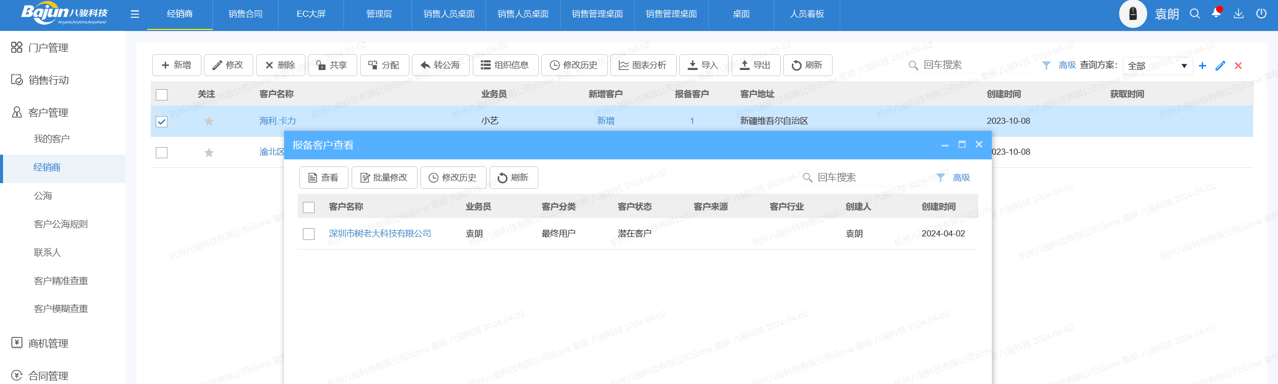Click 高级 filter inside 报备客户查看 dialog
This screenshot has width=1278, height=384.
(961, 177)
